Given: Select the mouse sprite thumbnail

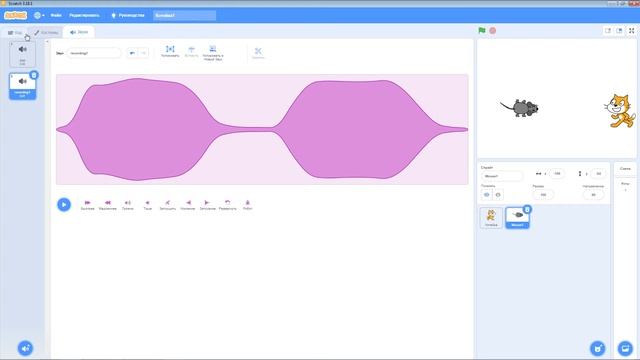Looking at the screenshot, I should pyautogui.click(x=517, y=218).
